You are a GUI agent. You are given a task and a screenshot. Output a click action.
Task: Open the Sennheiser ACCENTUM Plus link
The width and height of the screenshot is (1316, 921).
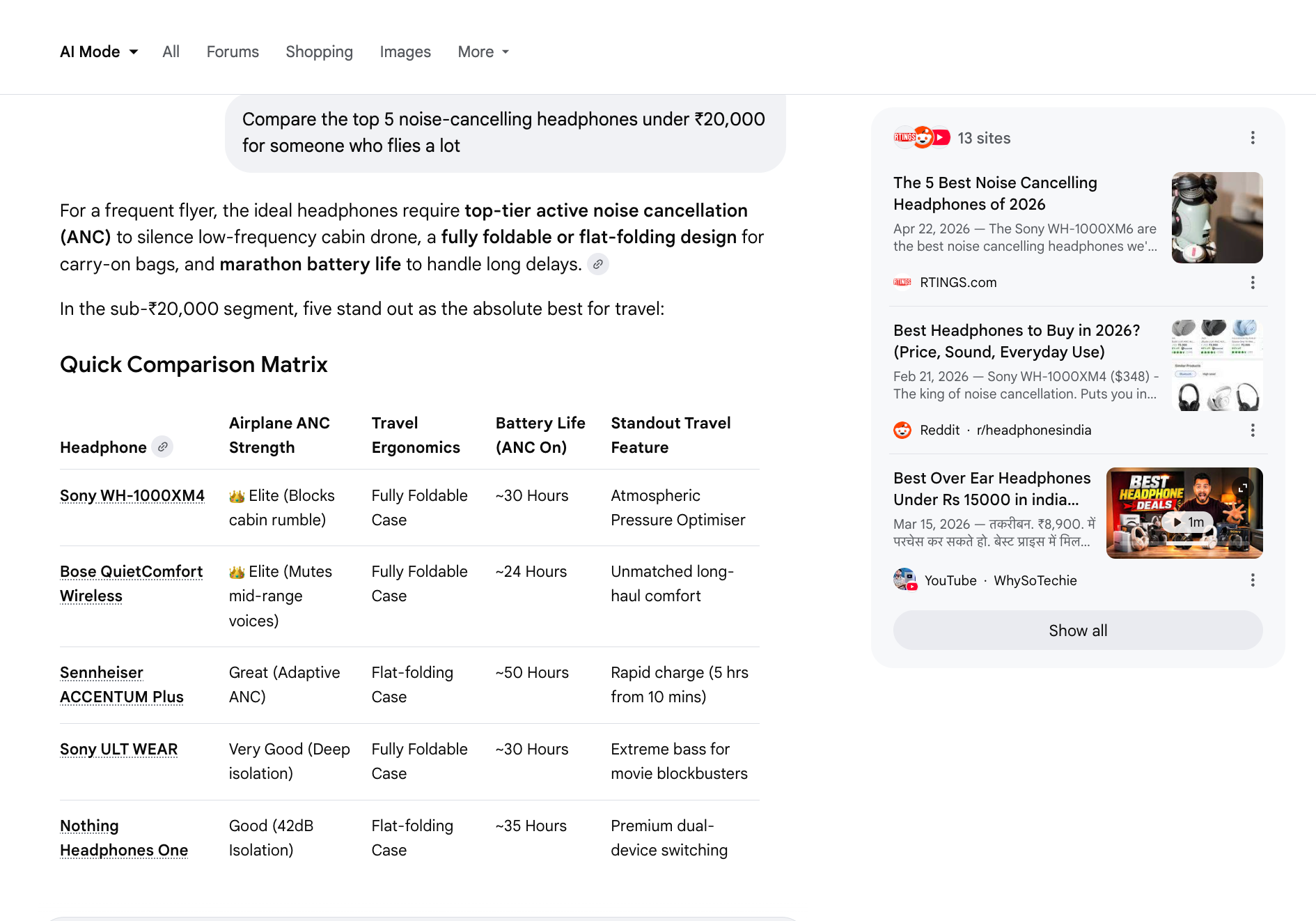tap(122, 685)
